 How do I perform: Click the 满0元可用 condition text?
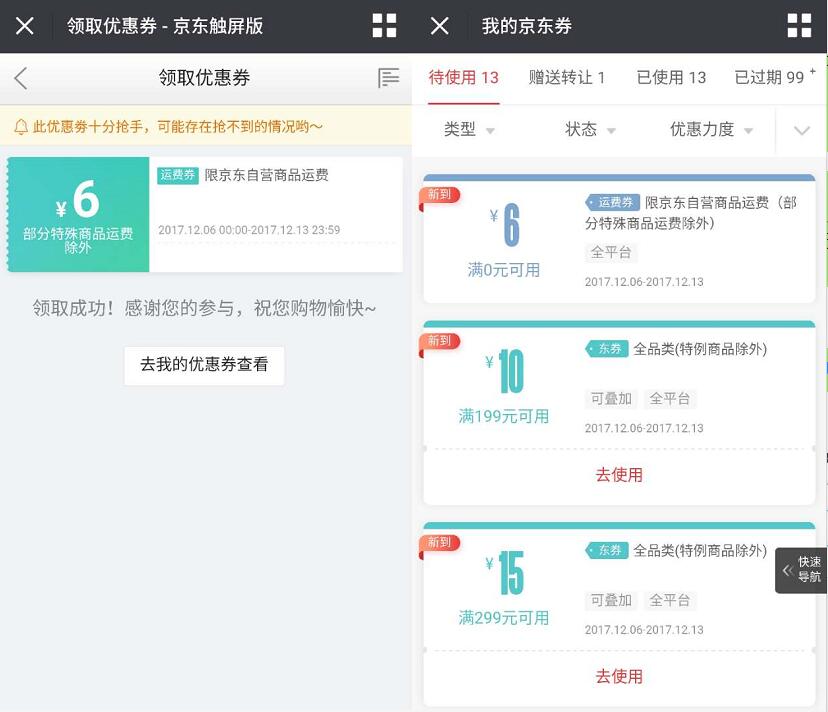tap(504, 270)
